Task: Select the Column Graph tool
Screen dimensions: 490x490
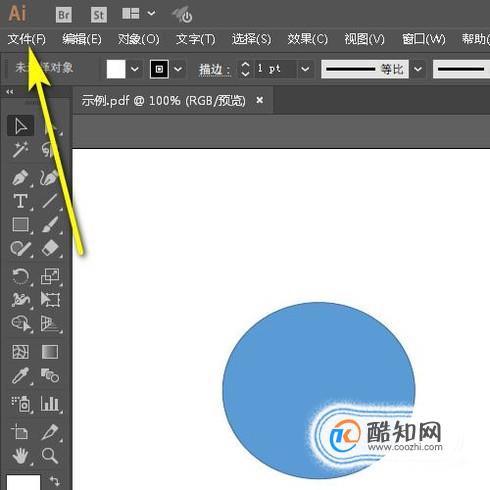Action: click(50, 403)
